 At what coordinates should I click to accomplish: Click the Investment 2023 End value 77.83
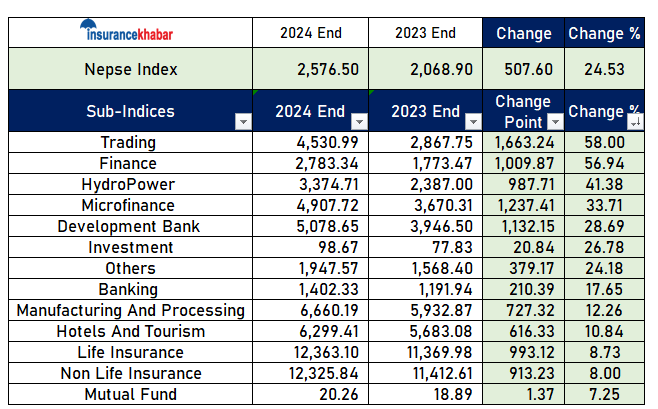[x=425, y=247]
